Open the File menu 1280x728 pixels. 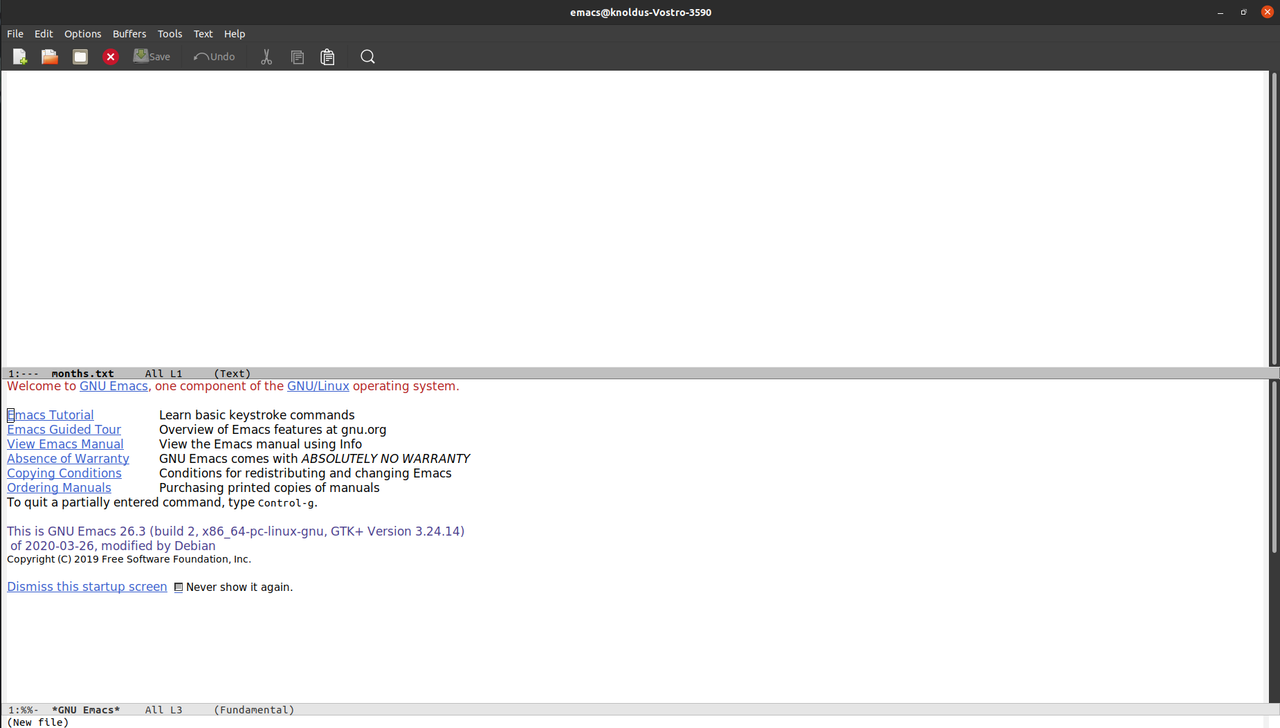click(15, 34)
